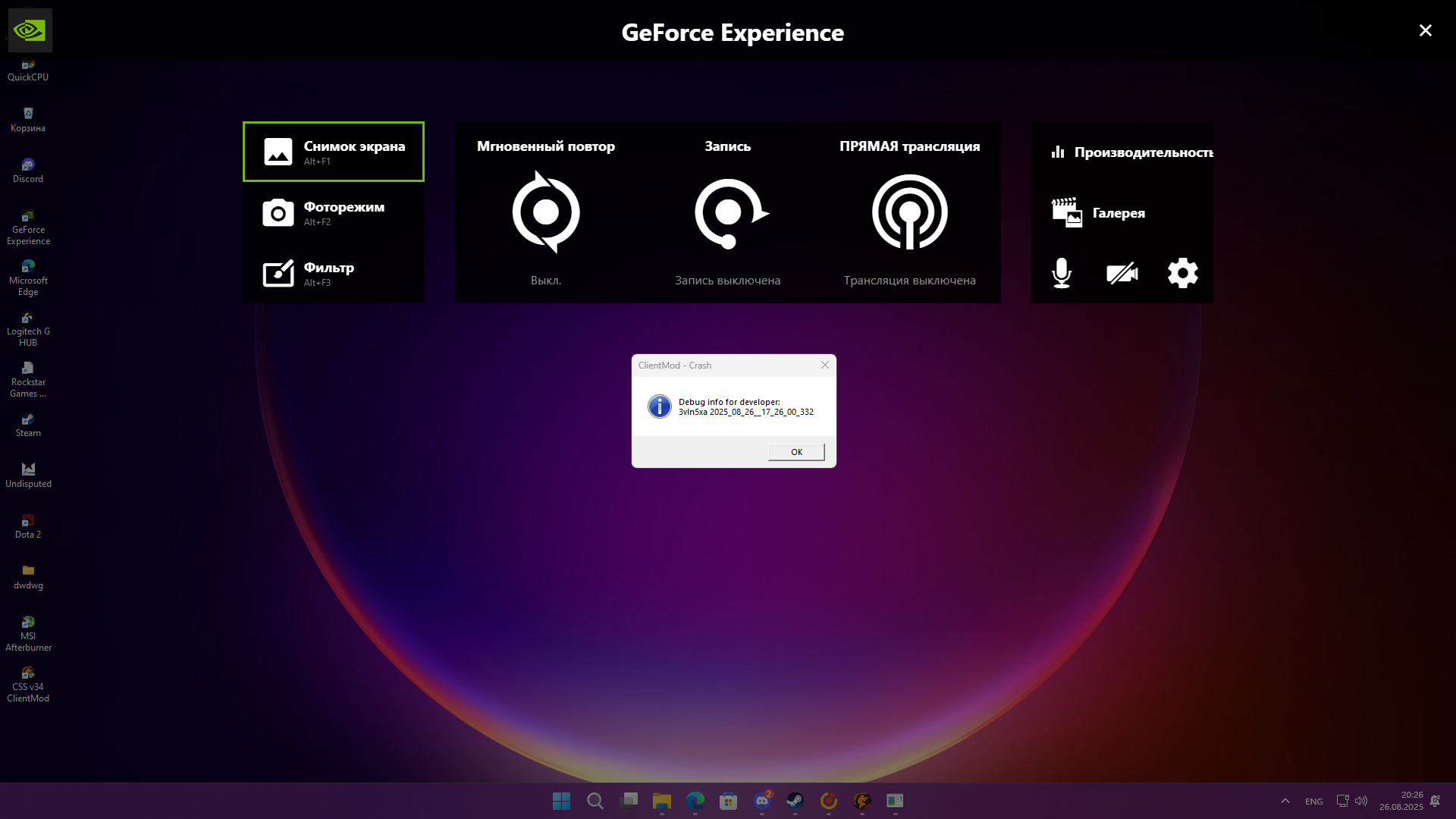Click 'Выкл.' under Instant Replay
The width and height of the screenshot is (1456, 819).
coord(546,281)
